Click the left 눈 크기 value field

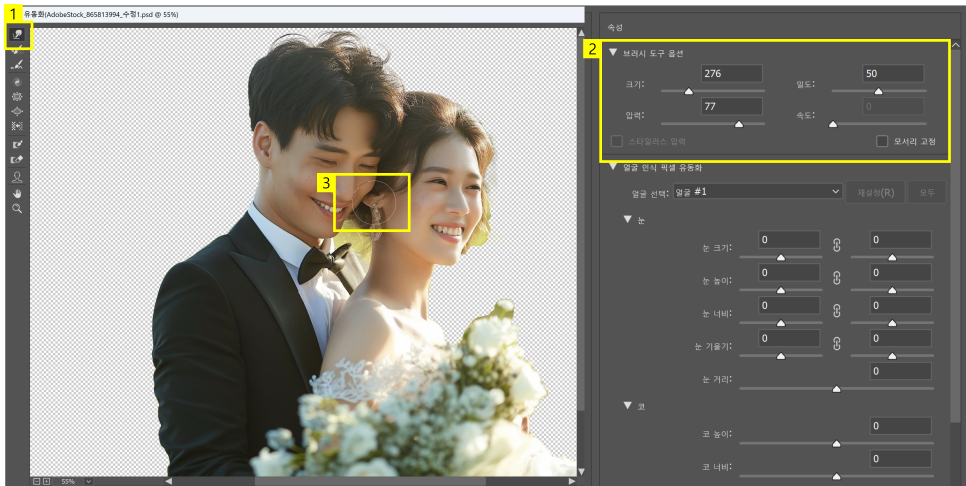coord(789,240)
